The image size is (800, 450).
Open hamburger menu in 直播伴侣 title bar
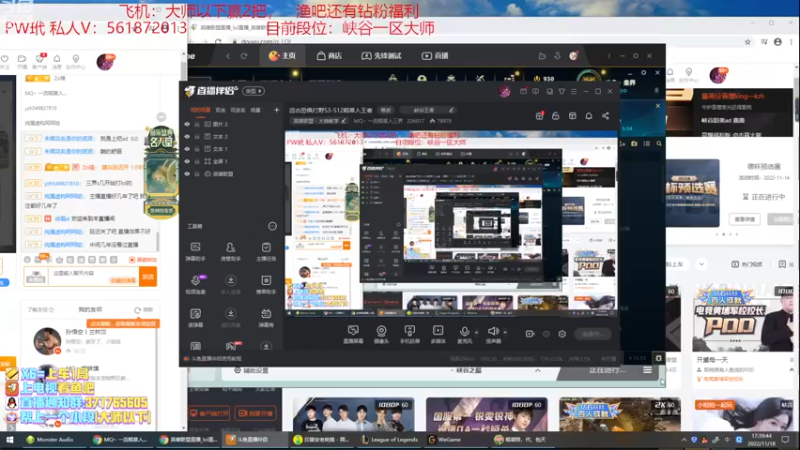click(x=574, y=91)
